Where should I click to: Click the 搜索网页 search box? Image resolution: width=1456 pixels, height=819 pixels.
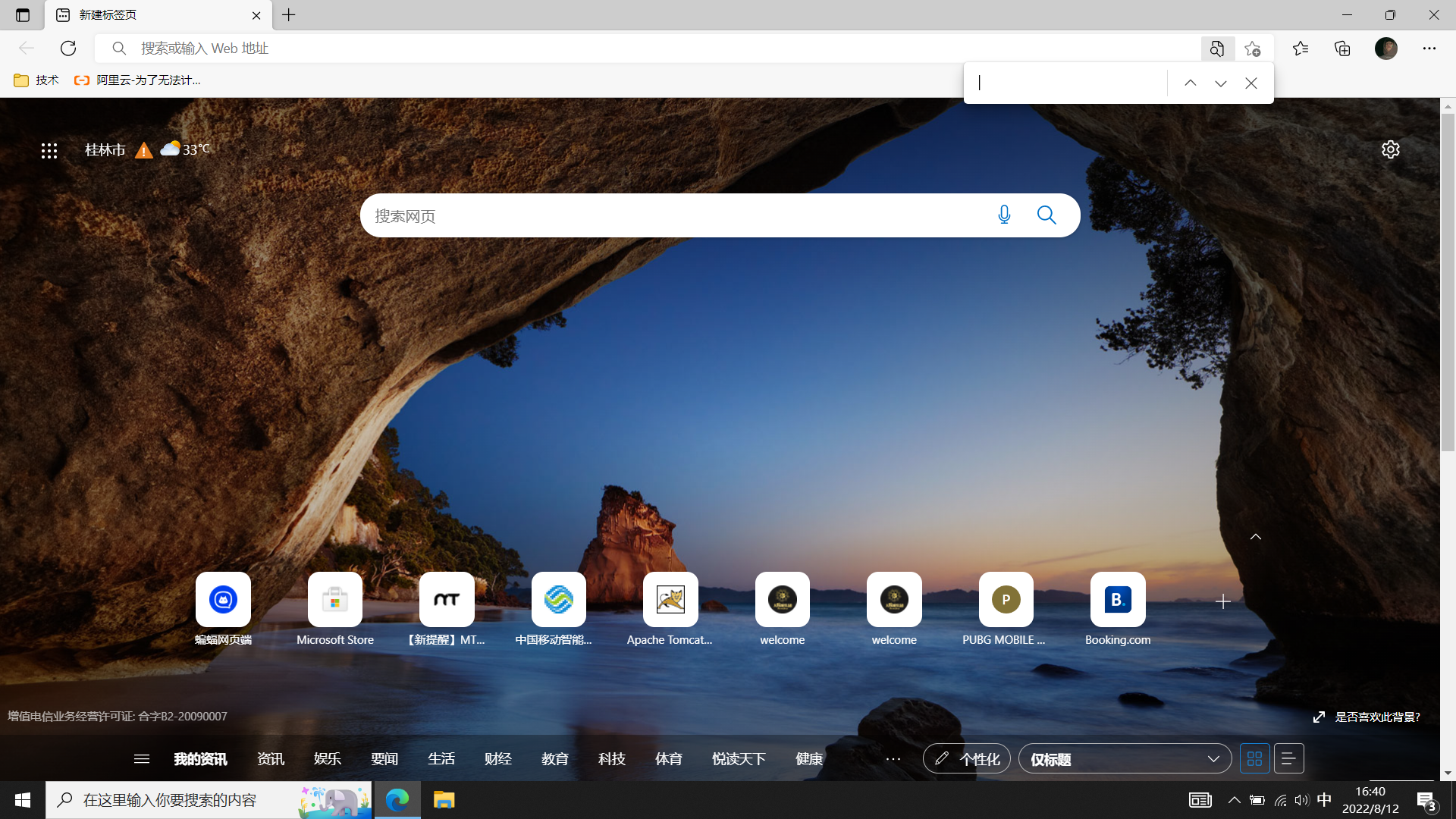tap(675, 215)
